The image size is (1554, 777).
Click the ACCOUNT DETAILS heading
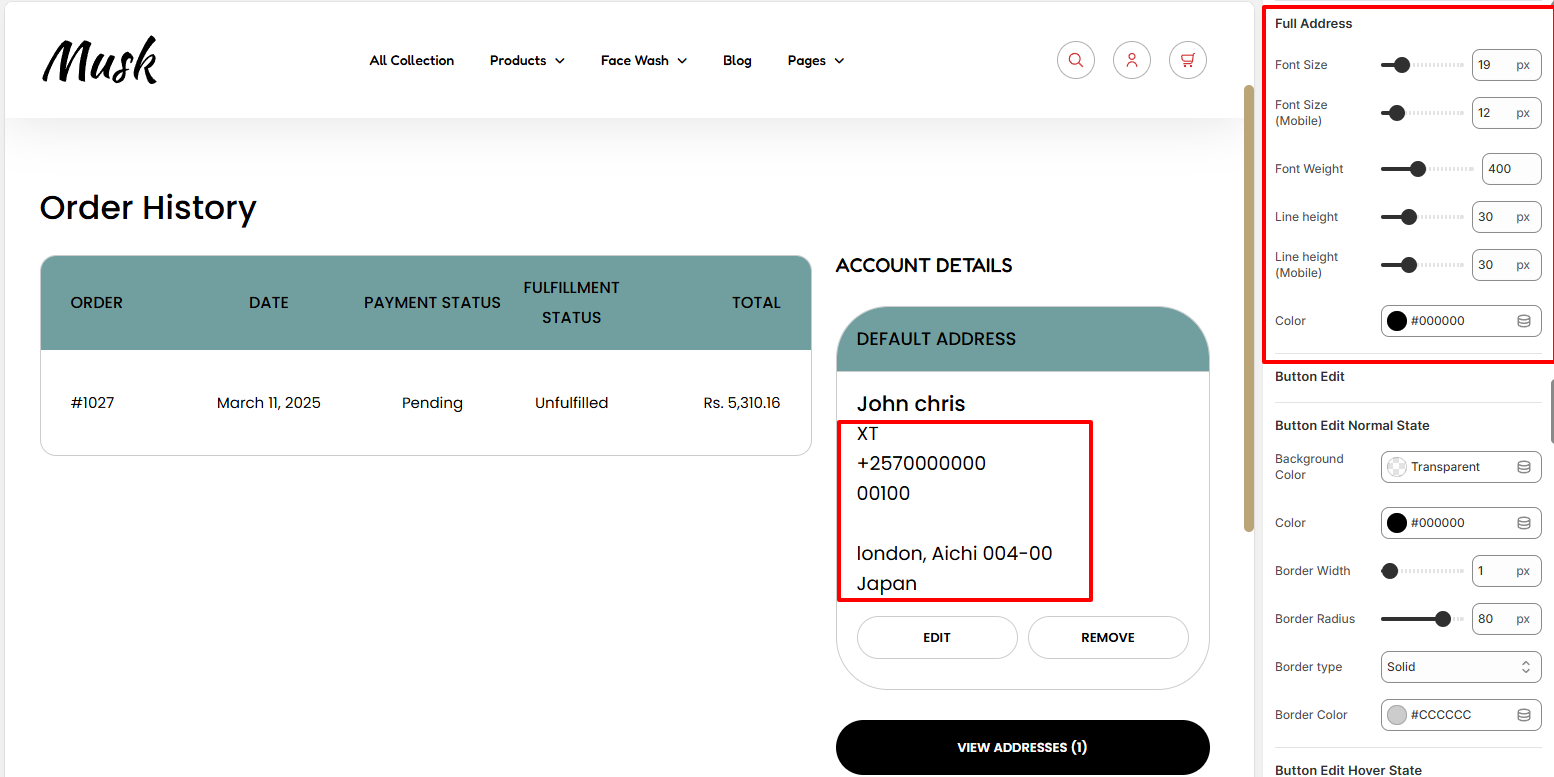click(x=924, y=265)
